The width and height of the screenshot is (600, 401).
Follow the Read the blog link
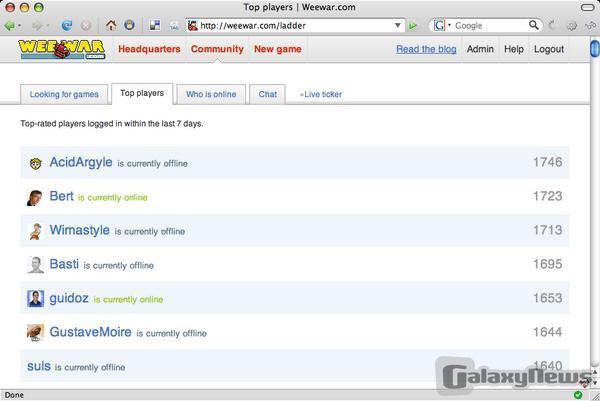point(425,49)
